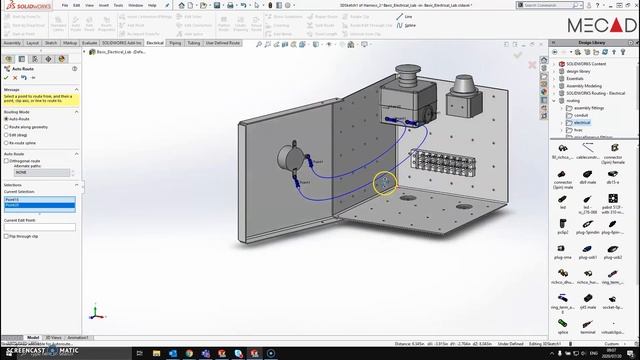Click Create New Folder in Design Library
Image resolution: width=640 pixels, height=360 pixels.
click(596, 52)
